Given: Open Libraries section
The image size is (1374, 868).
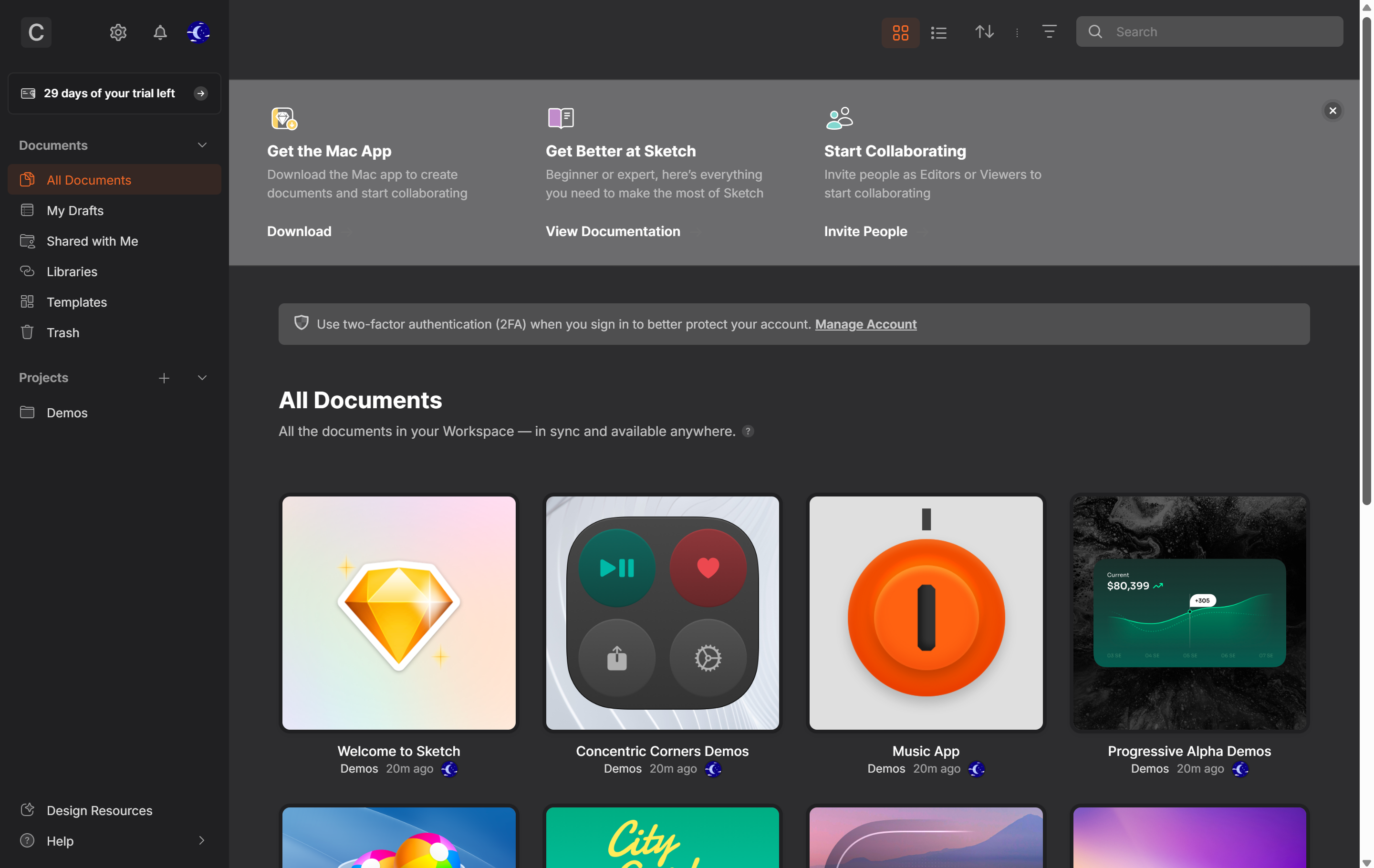Looking at the screenshot, I should coord(114,271).
